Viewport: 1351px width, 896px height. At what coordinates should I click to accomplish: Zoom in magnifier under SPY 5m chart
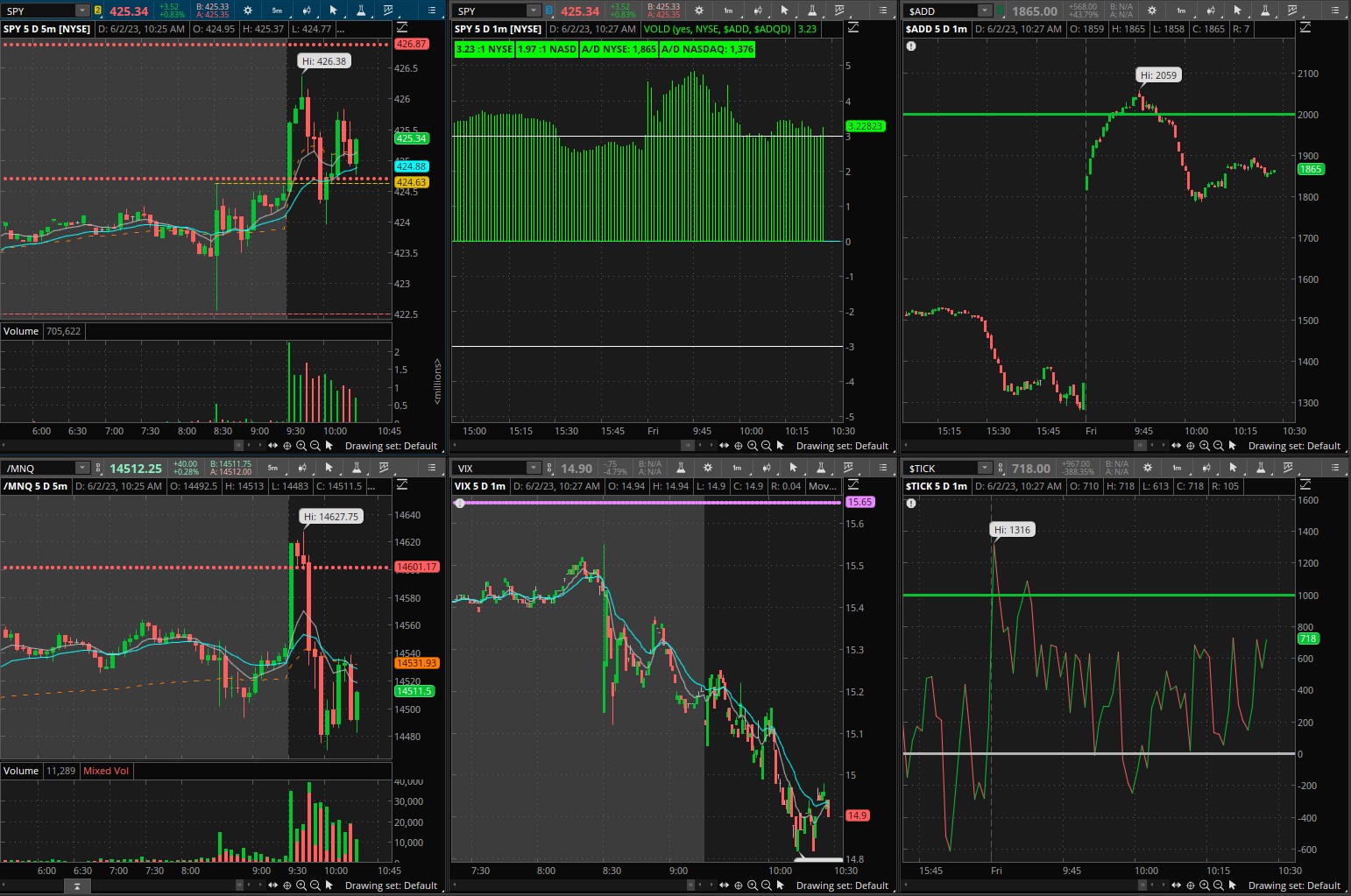click(x=301, y=446)
